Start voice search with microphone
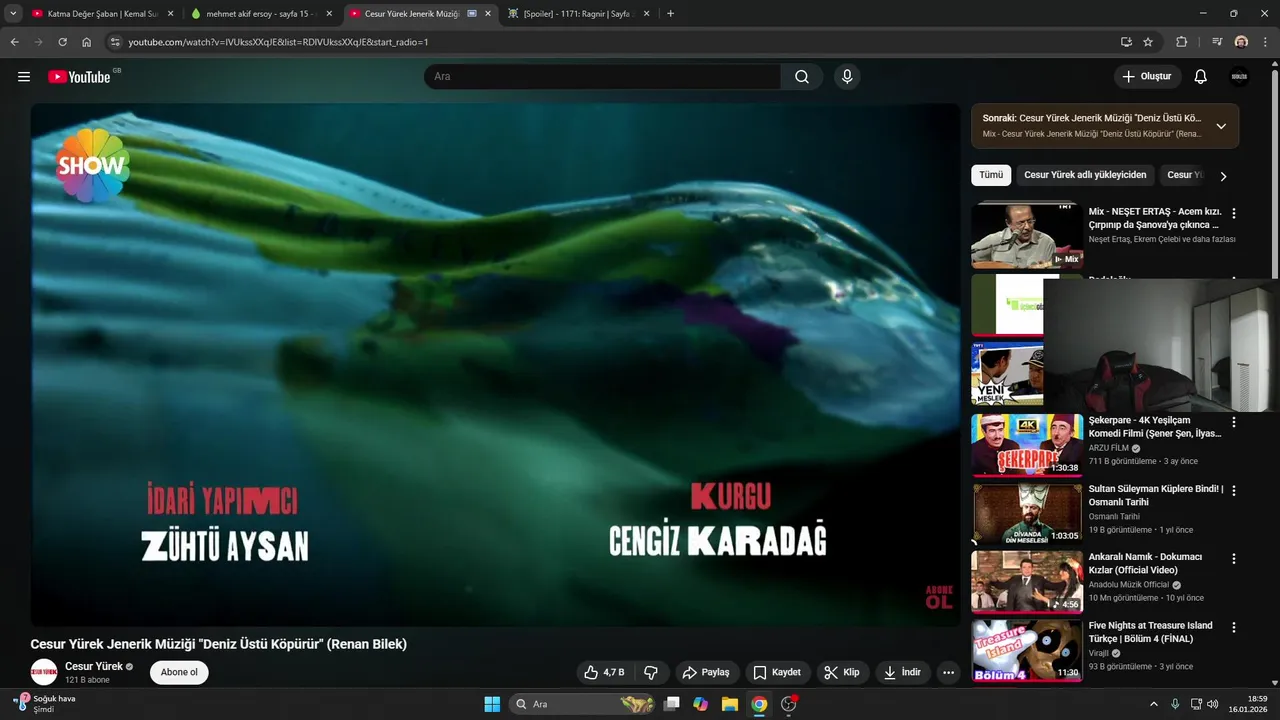This screenshot has width=1280, height=720. tap(847, 77)
